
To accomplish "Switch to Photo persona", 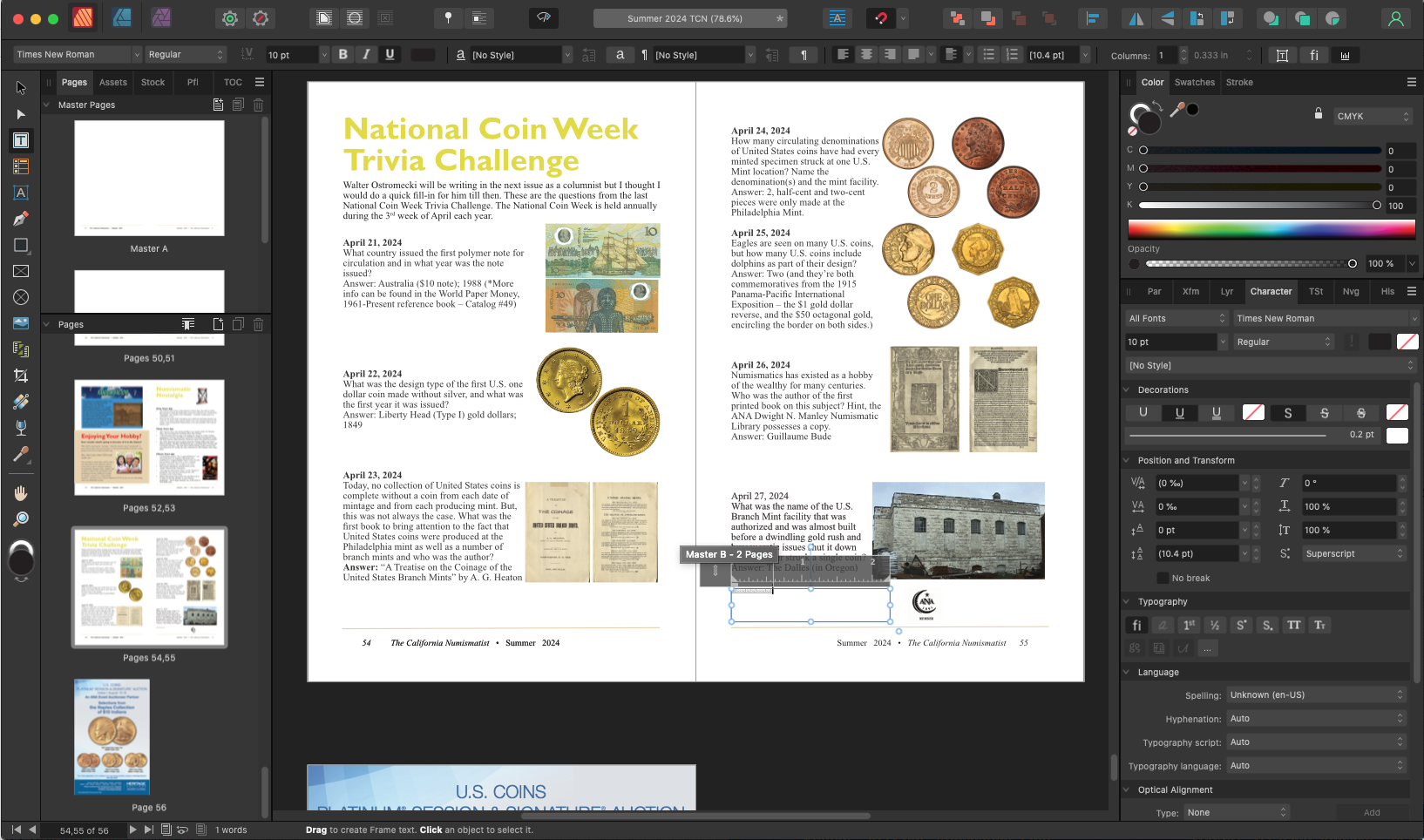I will coord(161,17).
